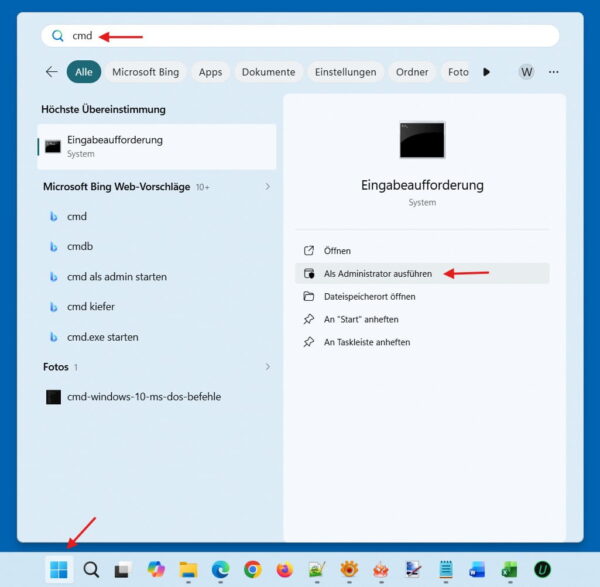
Task: Switch to the Ordner filter tab
Action: click(x=412, y=72)
